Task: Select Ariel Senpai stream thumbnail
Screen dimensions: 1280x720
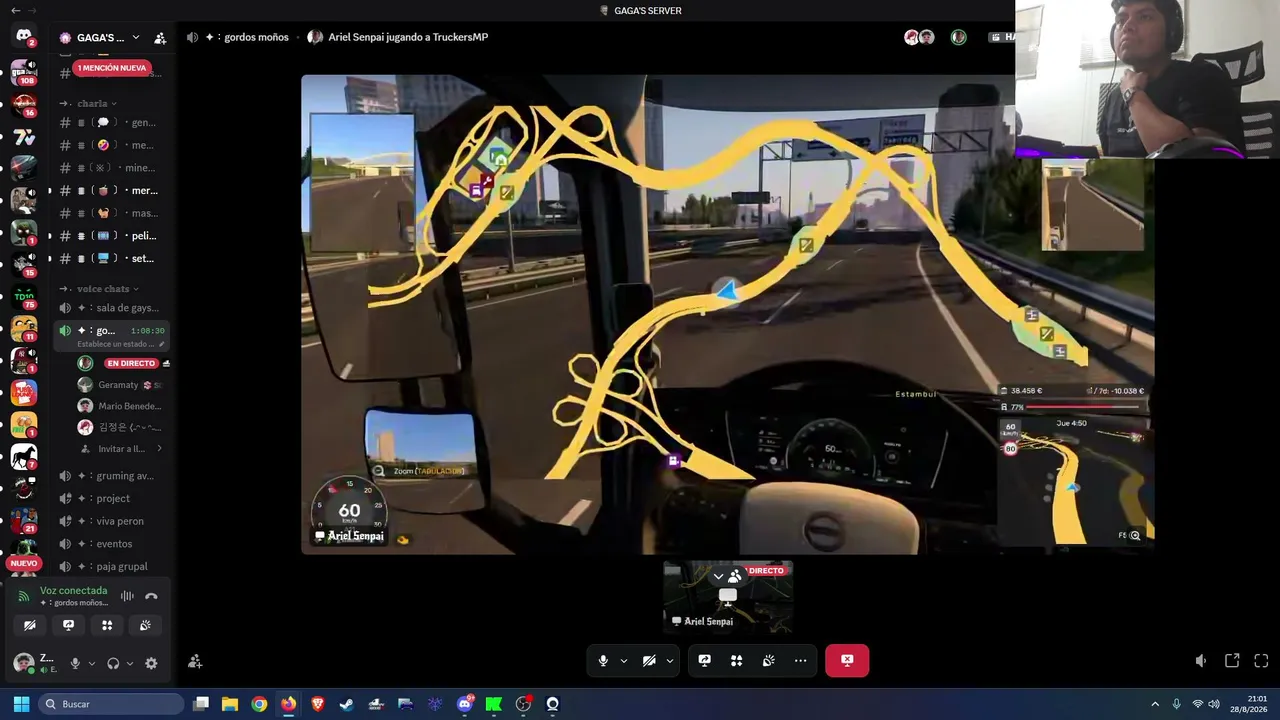Action: (728, 597)
